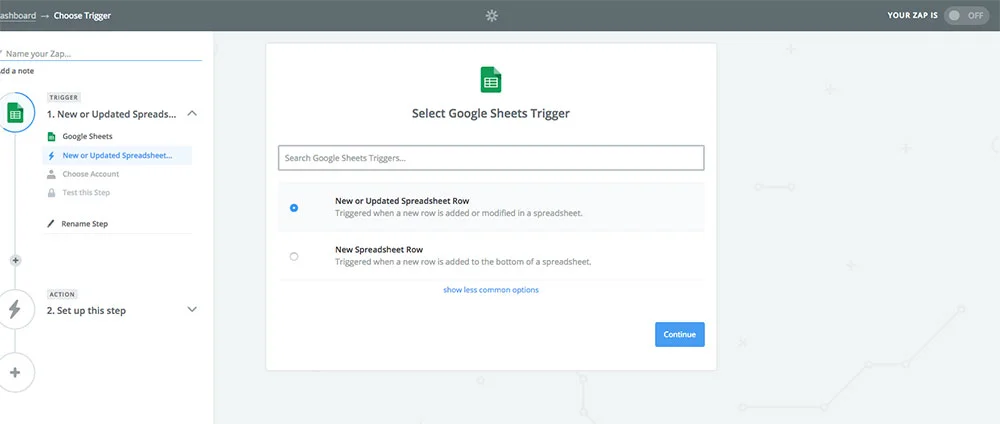Viewport: 1000px width, 424px height.
Task: Select New or Updated Spreadsheet Row radio button
Action: (x=293, y=208)
